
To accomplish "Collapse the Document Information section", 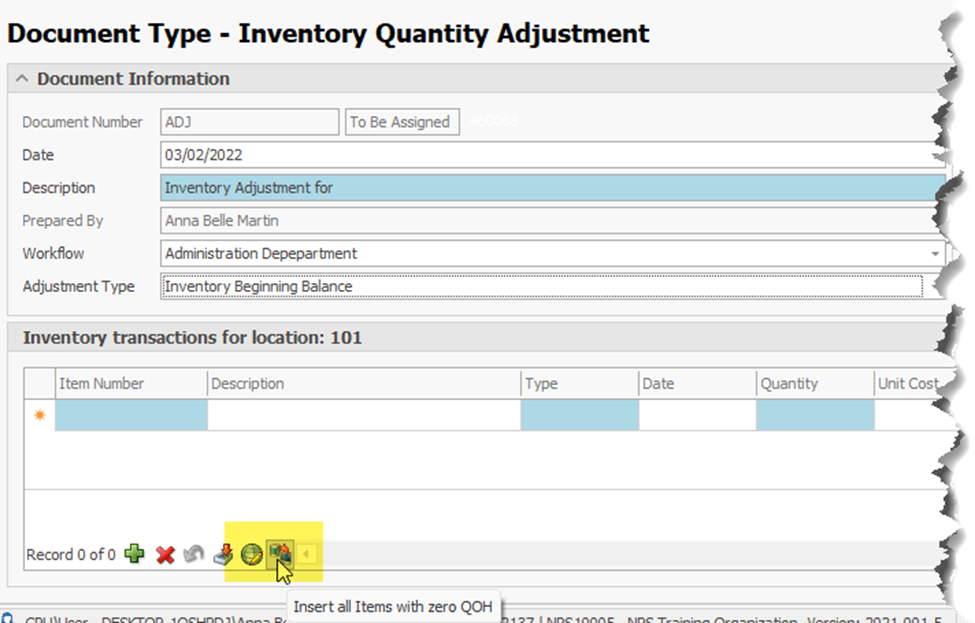I will pos(22,79).
